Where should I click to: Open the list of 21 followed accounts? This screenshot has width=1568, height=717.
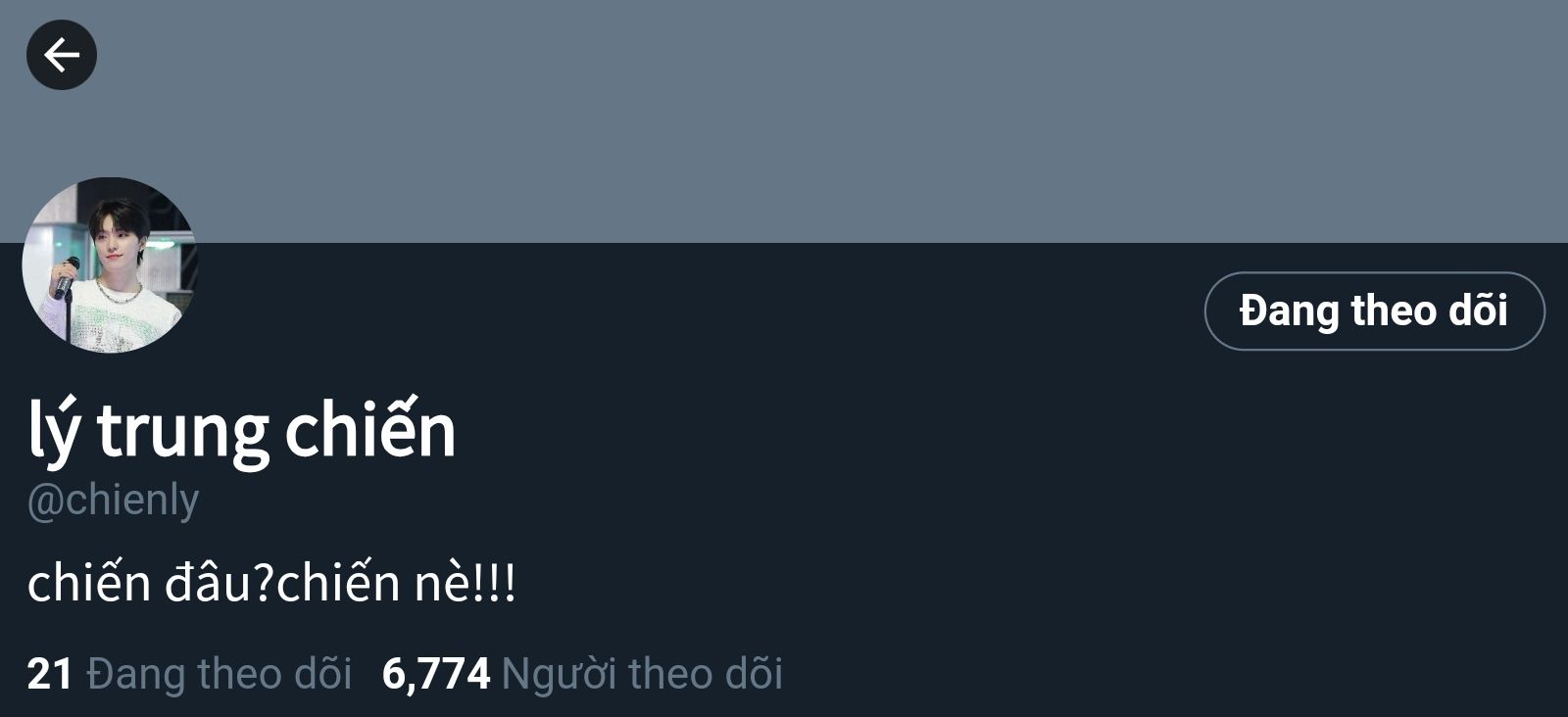189,674
